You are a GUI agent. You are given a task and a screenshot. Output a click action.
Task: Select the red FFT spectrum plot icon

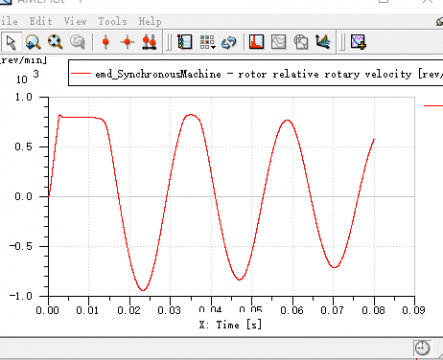(x=256, y=42)
